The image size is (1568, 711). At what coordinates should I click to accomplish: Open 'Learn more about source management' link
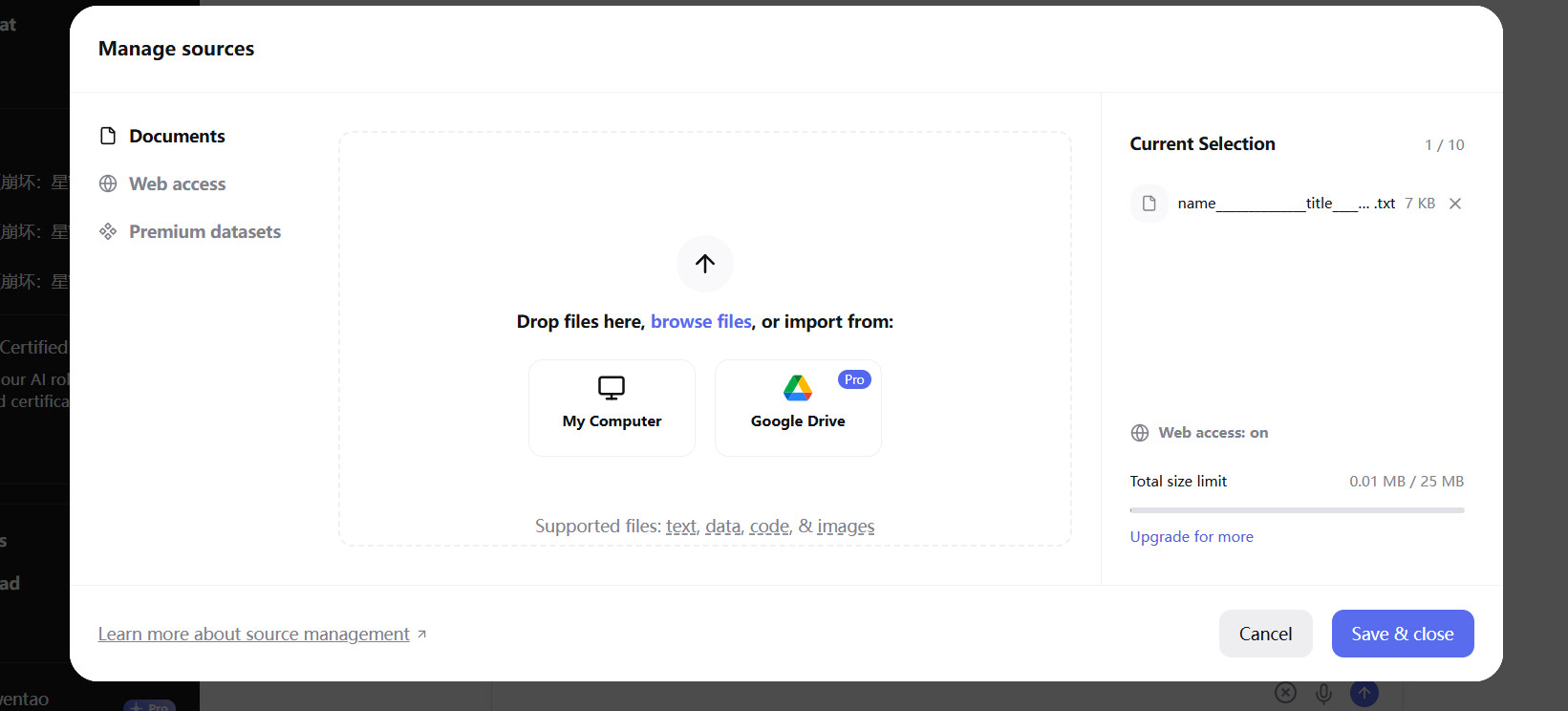click(254, 634)
